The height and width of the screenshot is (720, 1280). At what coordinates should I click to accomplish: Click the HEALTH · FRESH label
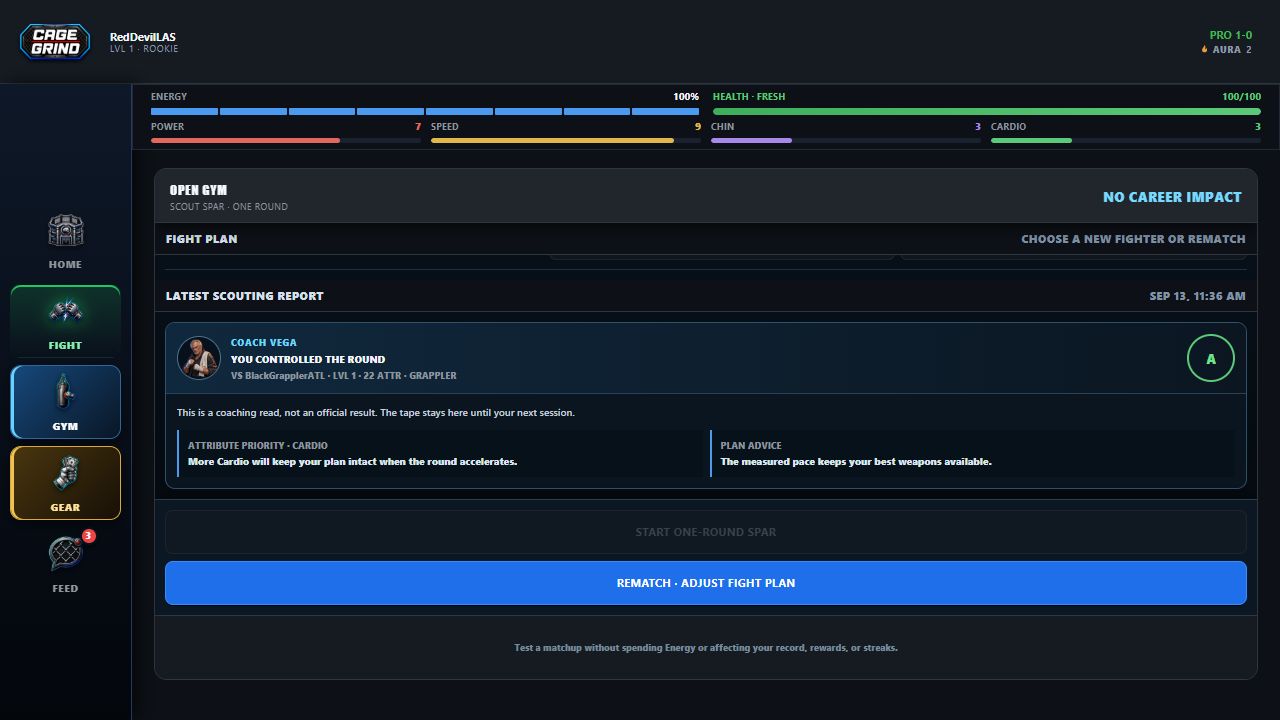tap(749, 97)
